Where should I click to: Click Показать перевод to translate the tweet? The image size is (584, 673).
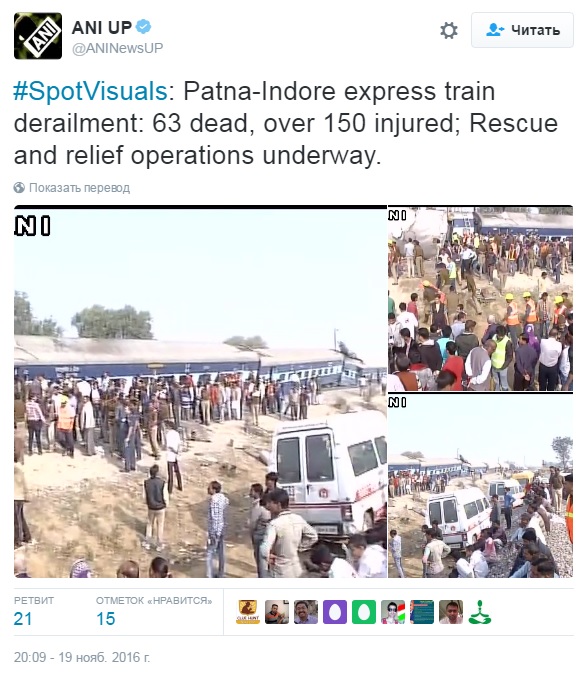79,188
